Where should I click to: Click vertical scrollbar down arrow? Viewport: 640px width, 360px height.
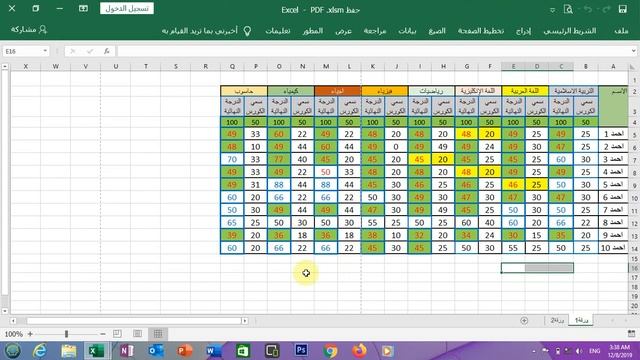(x=4, y=311)
